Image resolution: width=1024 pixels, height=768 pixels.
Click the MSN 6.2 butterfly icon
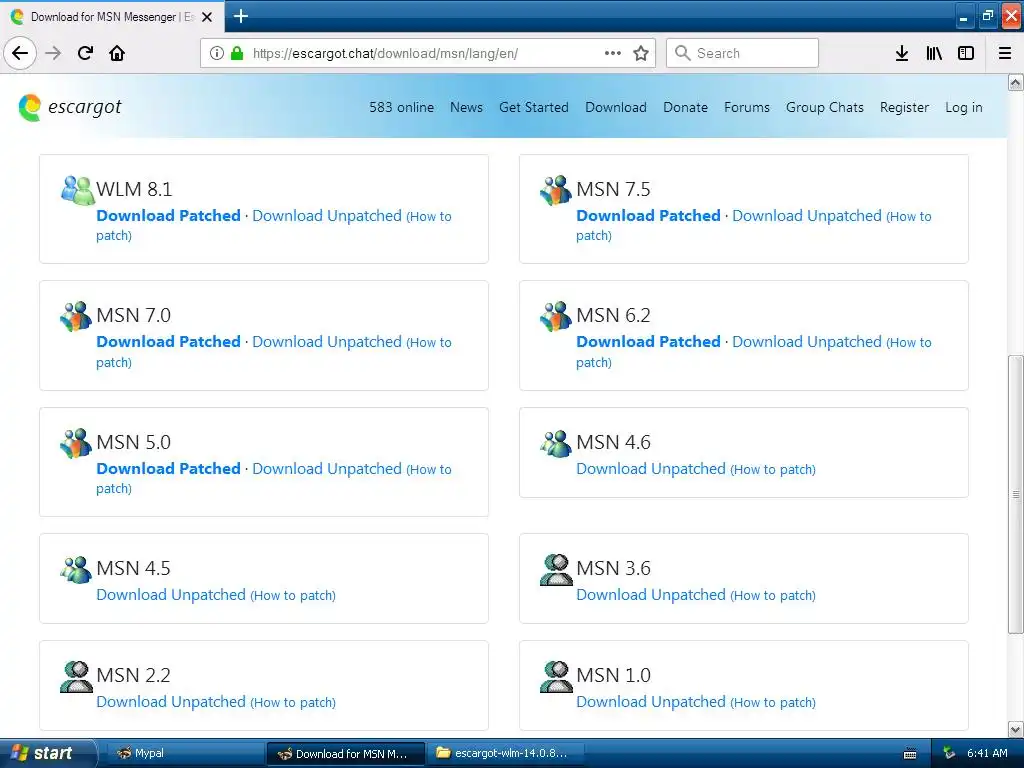[x=556, y=316]
